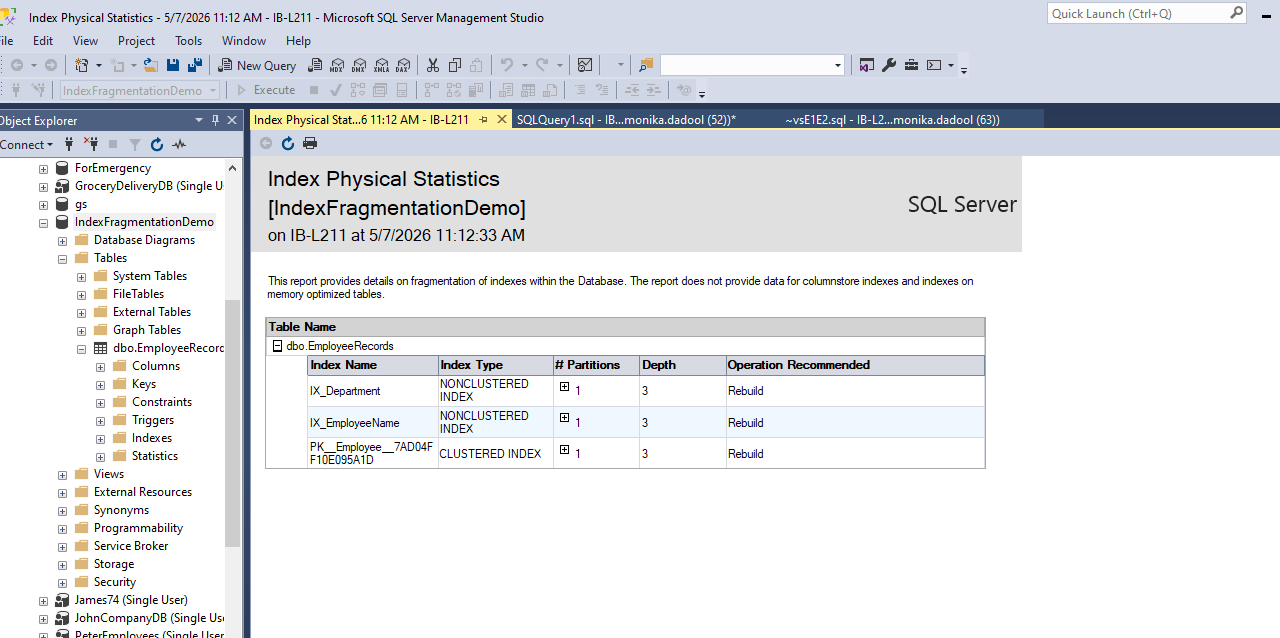
Task: Click the Solution Explorer icon in toolbar
Action: pyautogui.click(x=867, y=65)
